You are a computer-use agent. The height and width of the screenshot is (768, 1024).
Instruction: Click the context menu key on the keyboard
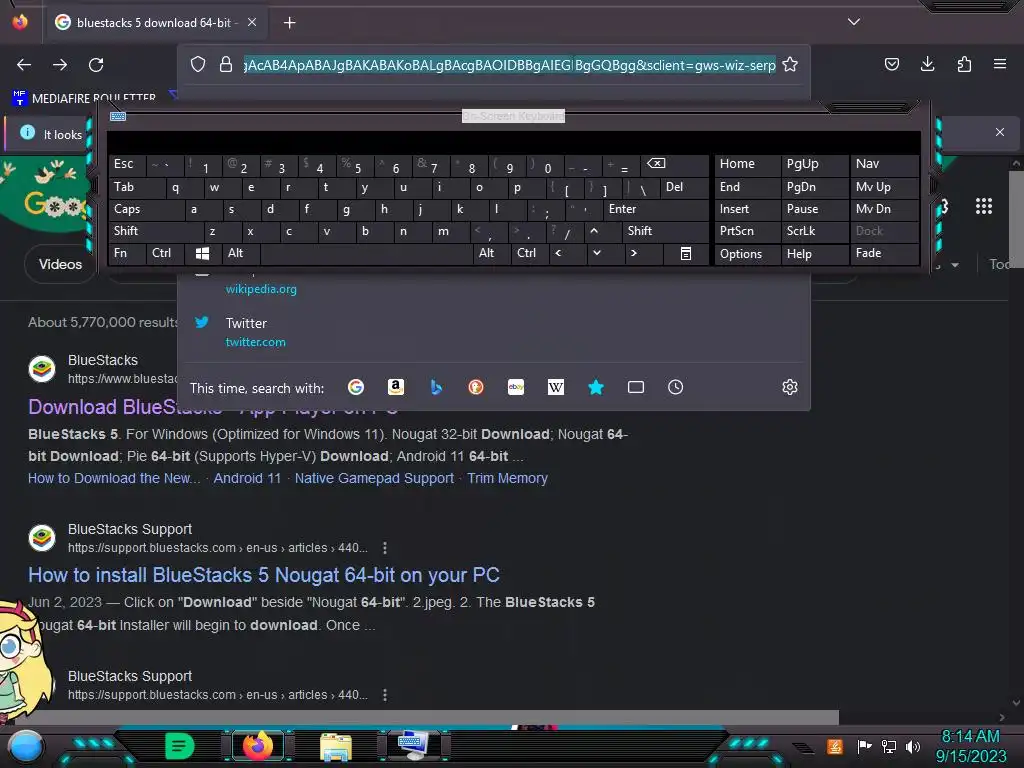pos(686,253)
